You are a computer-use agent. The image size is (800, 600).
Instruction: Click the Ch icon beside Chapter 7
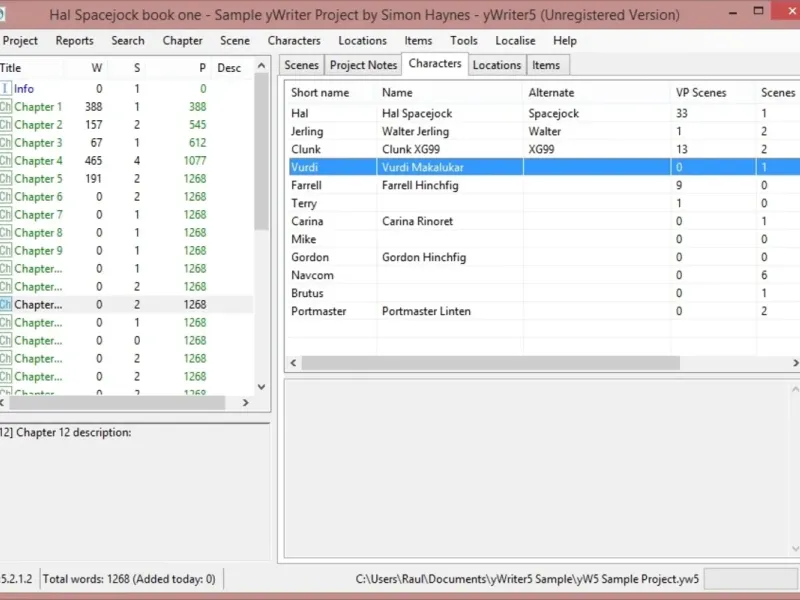click(x=5, y=215)
